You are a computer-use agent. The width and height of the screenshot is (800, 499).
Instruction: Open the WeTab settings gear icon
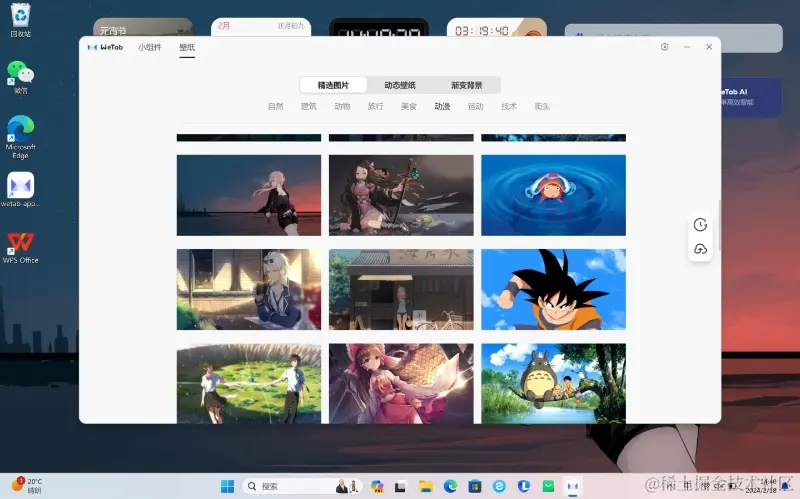pos(664,47)
